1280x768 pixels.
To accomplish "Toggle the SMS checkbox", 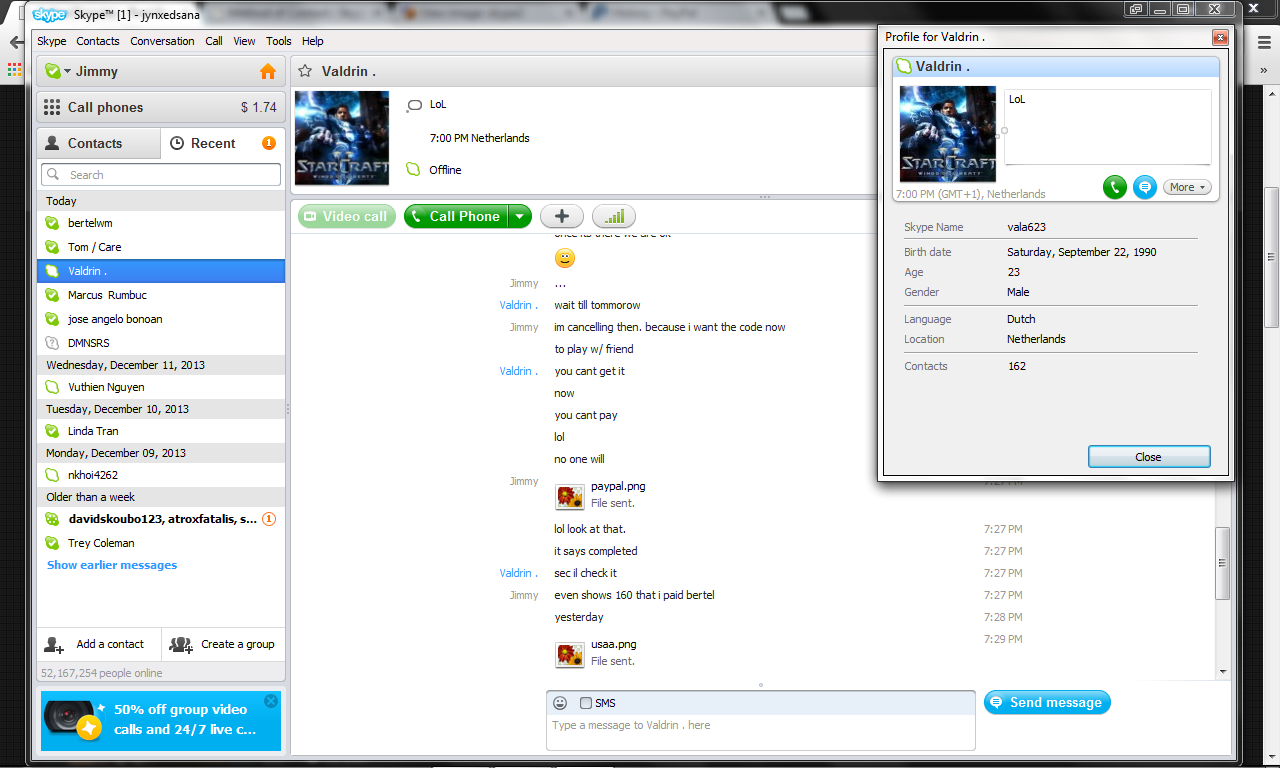I will click(x=586, y=703).
